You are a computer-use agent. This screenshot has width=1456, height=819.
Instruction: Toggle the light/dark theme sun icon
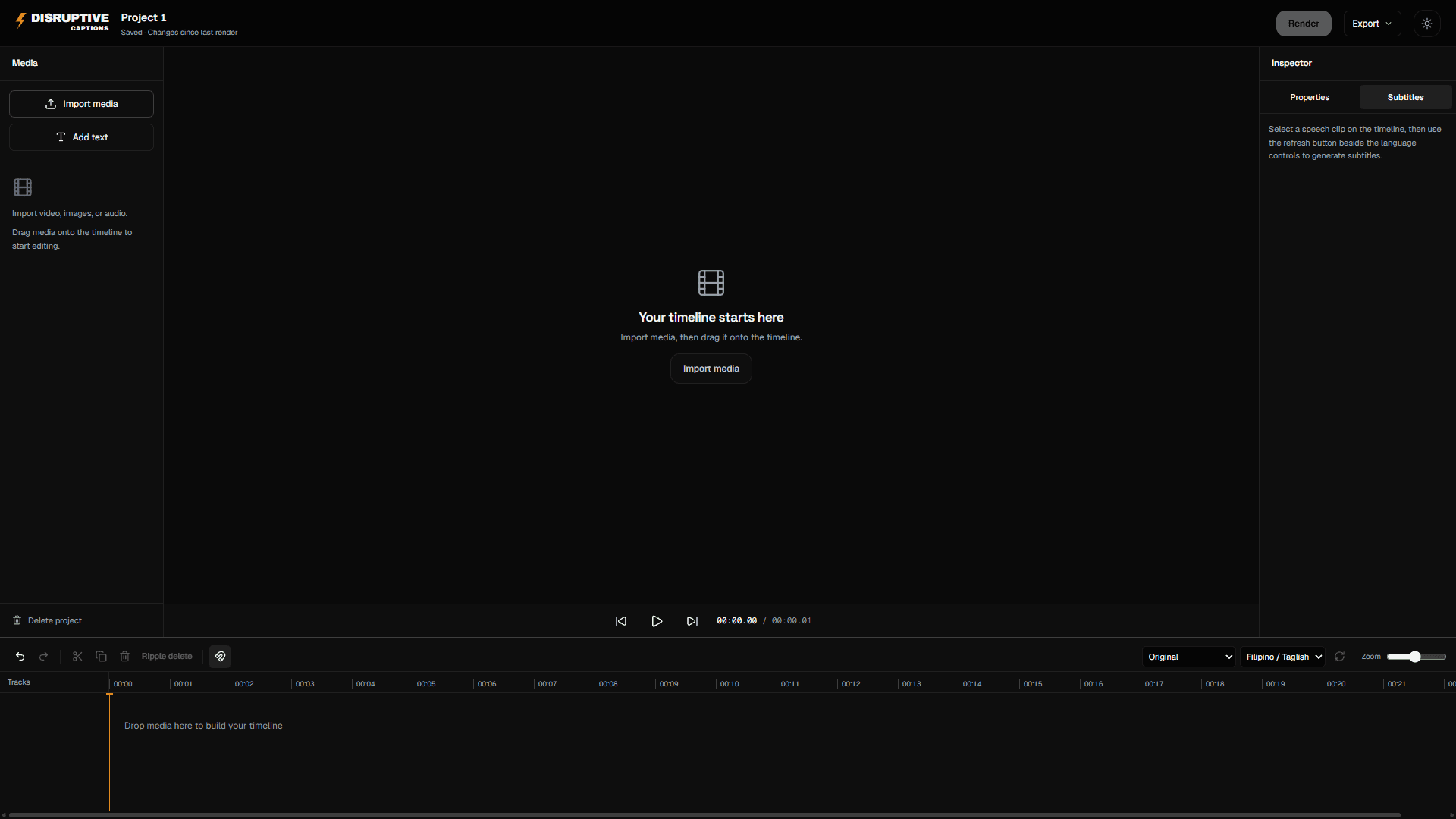(x=1427, y=24)
